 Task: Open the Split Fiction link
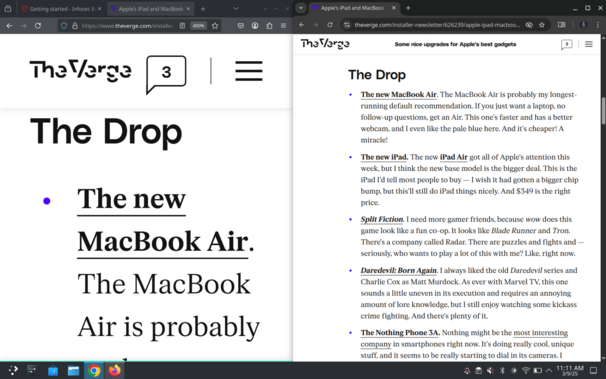coord(382,219)
